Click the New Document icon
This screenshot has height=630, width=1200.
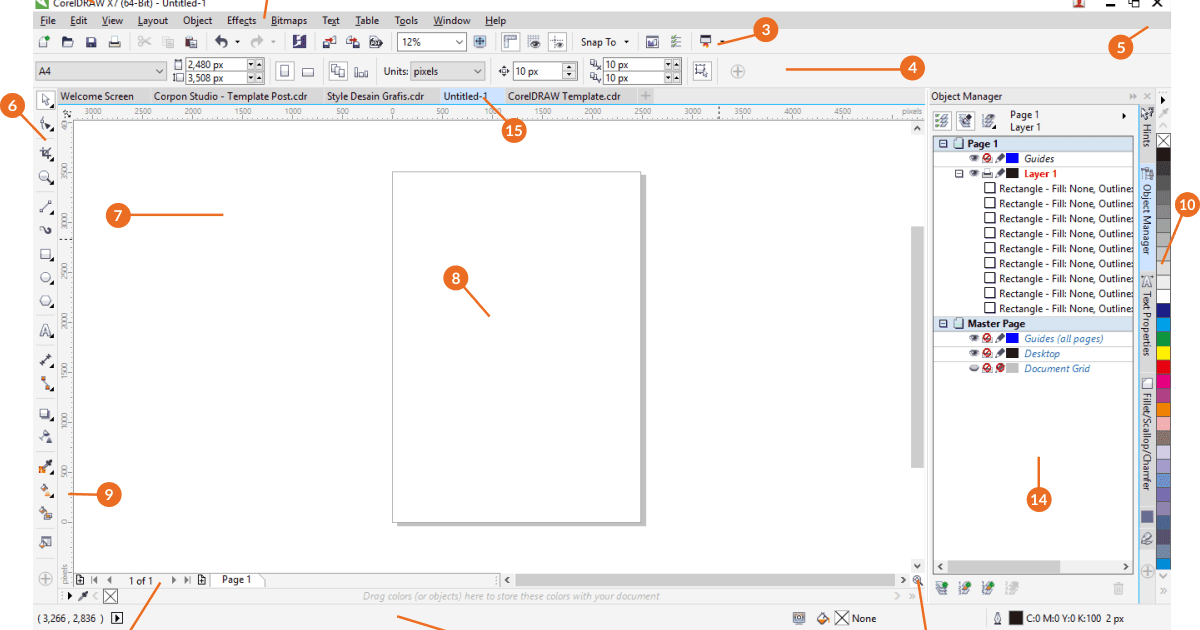click(x=43, y=41)
